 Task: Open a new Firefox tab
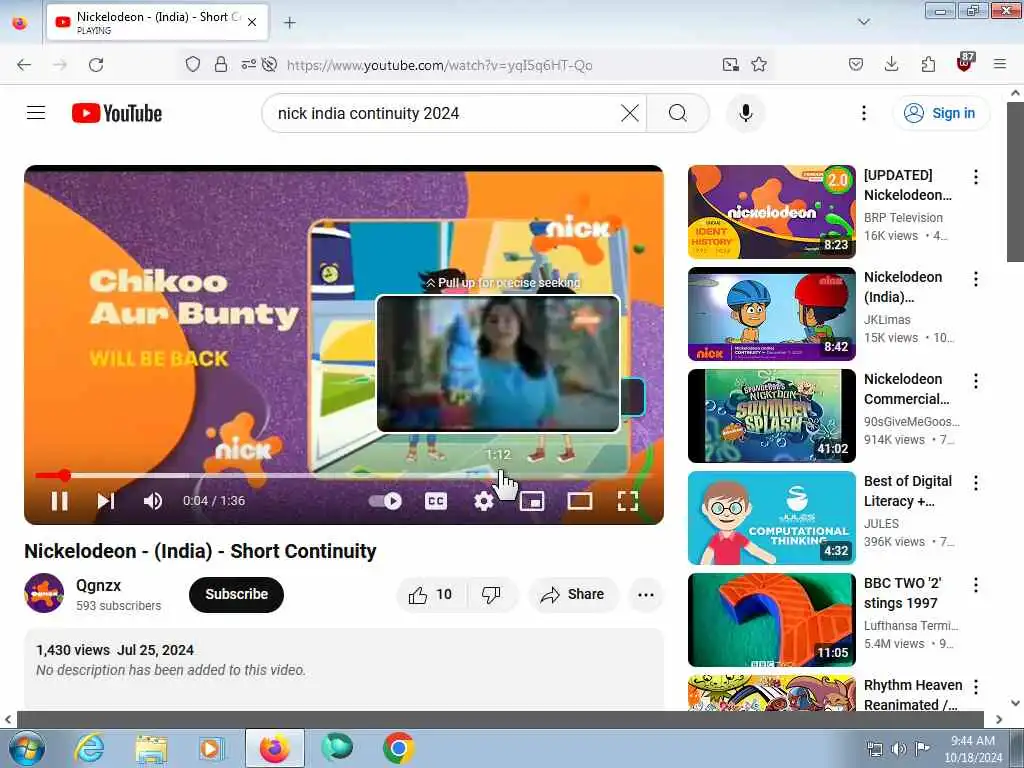point(290,23)
